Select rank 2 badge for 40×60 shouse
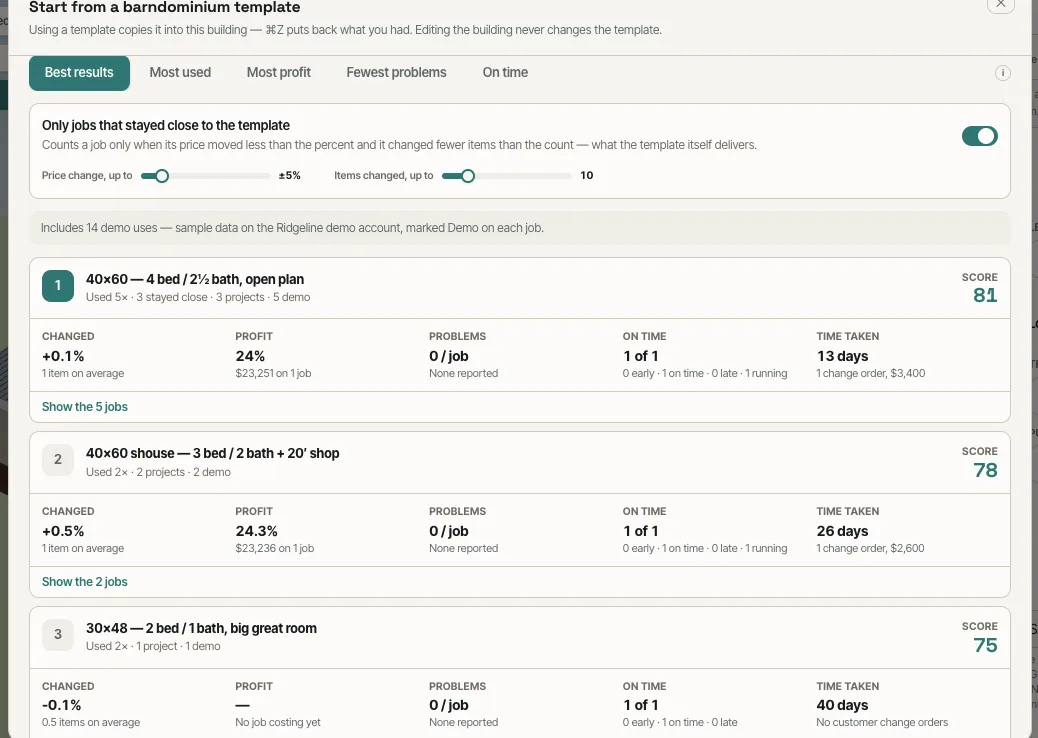Viewport: 1038px width, 738px height. tap(58, 459)
